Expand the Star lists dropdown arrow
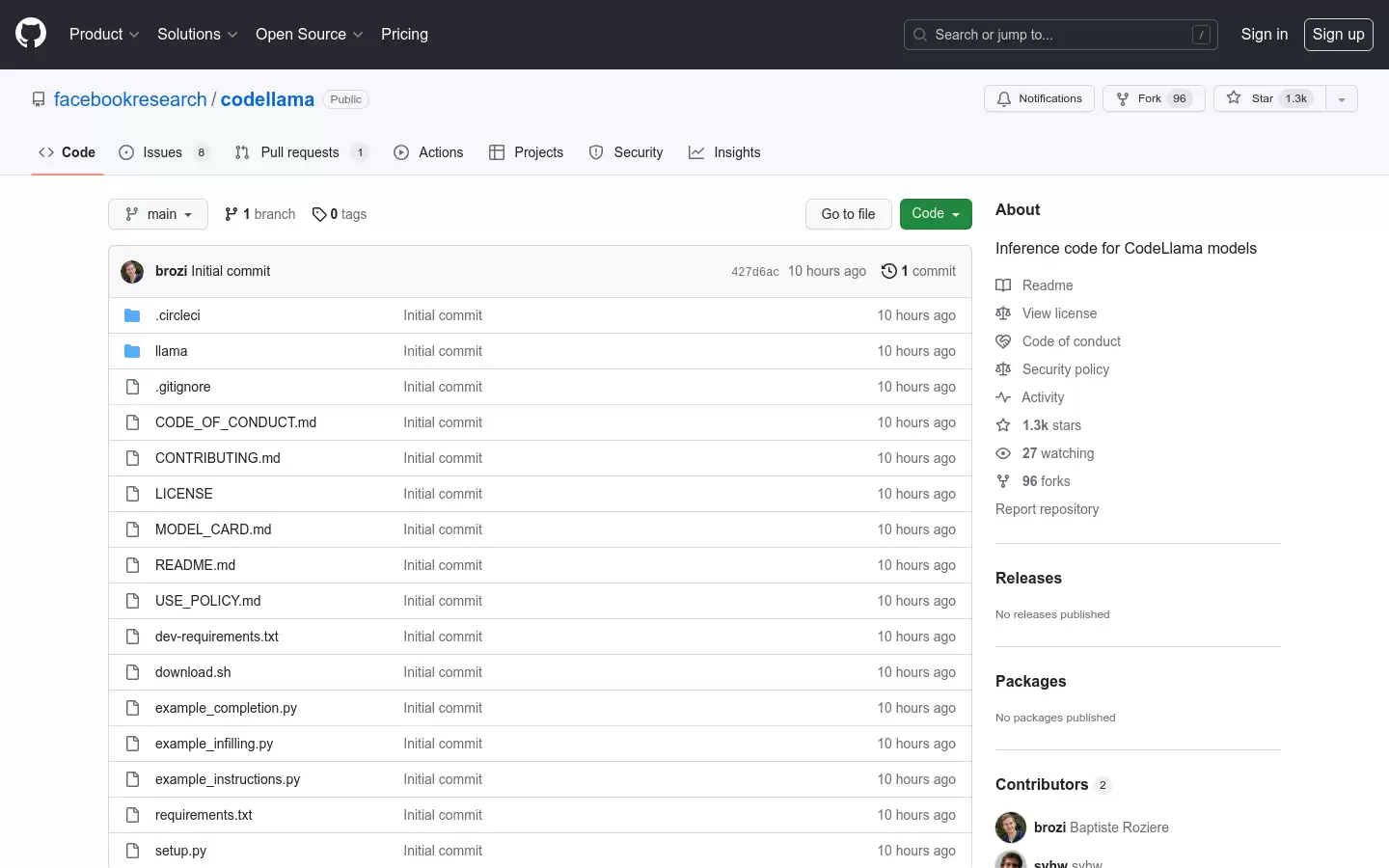The height and width of the screenshot is (868, 1389). 1342,98
